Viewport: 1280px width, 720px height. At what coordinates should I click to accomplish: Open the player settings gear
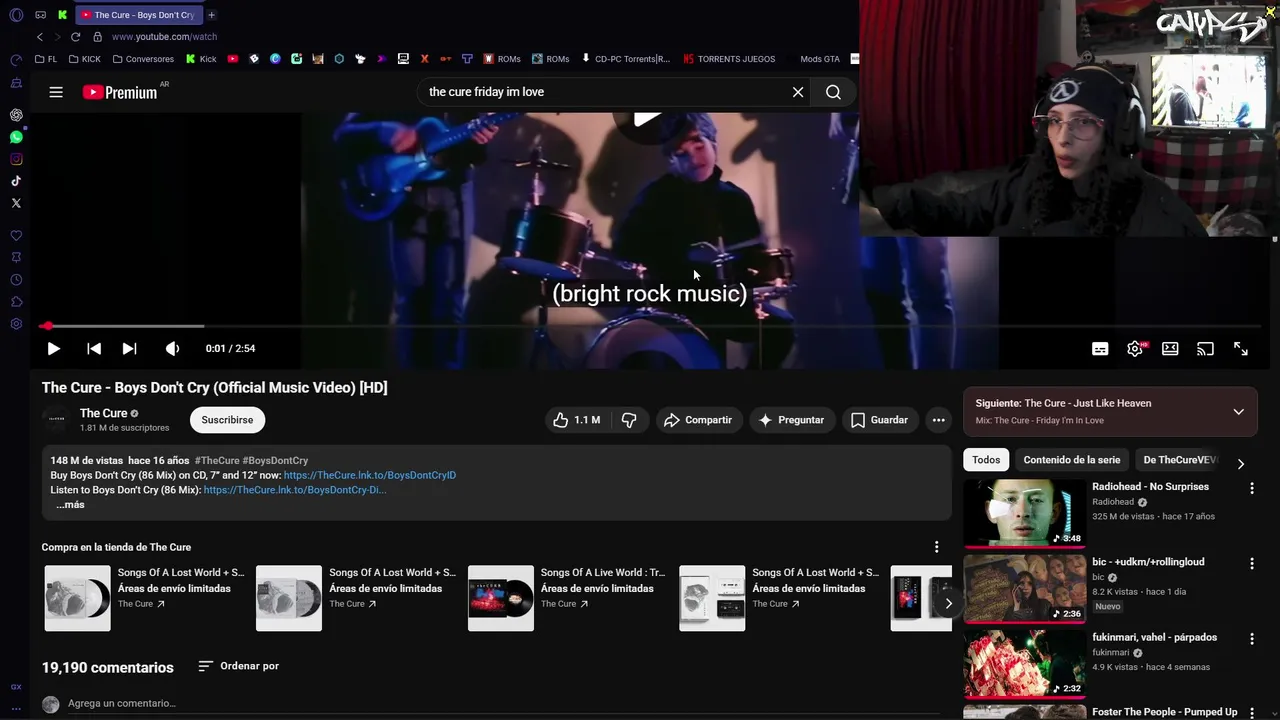[1135, 349]
